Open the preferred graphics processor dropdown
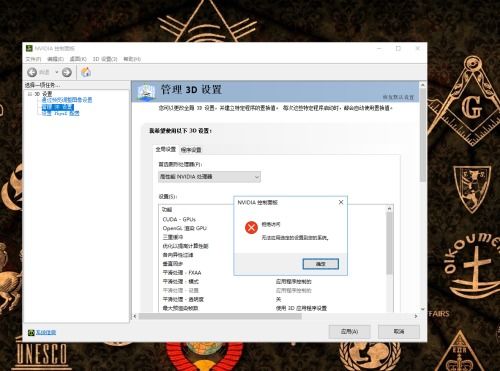 click(x=209, y=177)
